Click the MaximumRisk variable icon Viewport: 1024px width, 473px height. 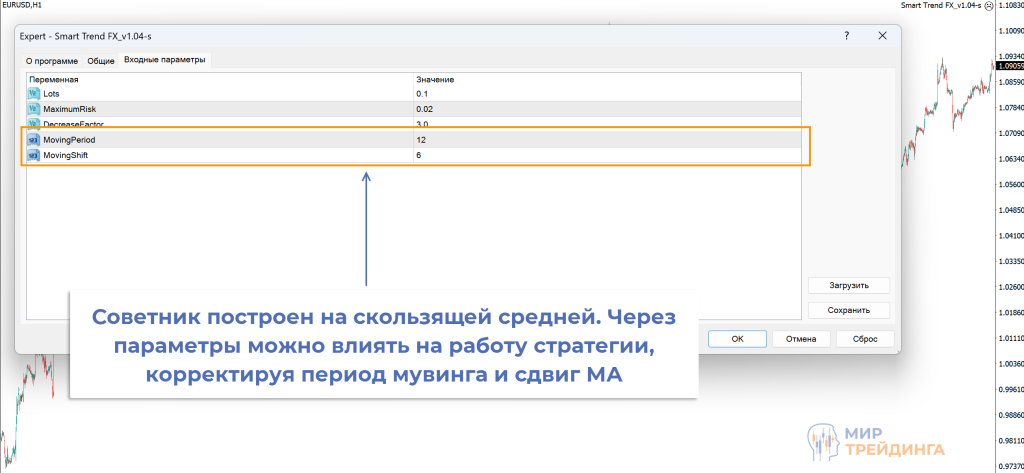point(33,108)
